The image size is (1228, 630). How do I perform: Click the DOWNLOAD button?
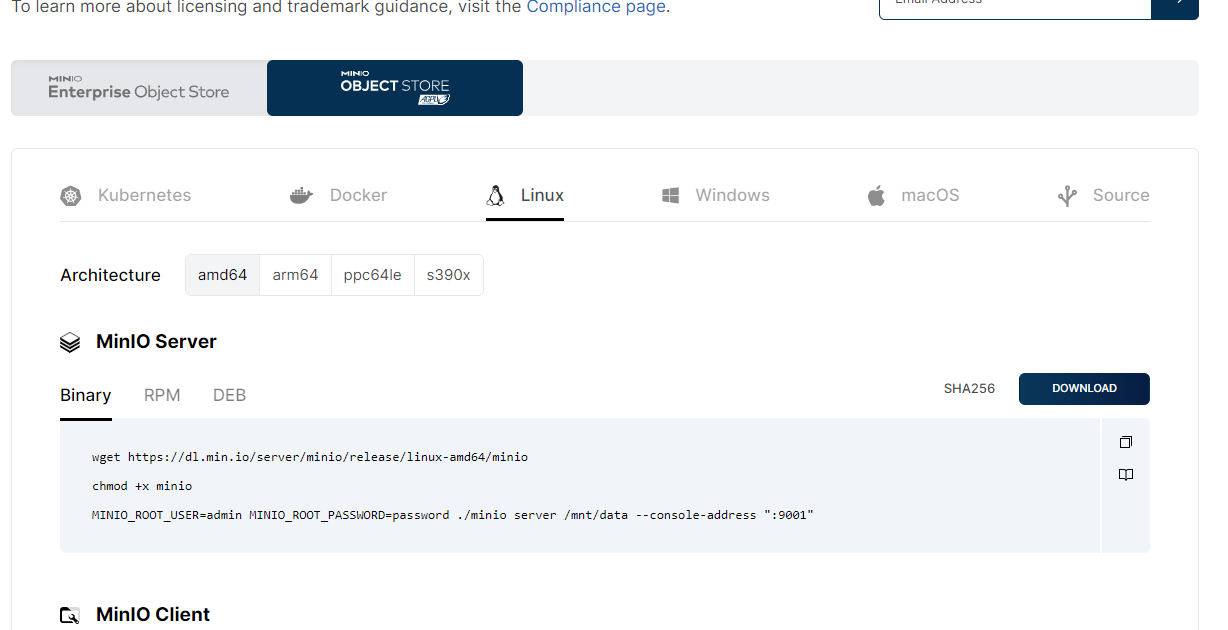(x=1084, y=388)
